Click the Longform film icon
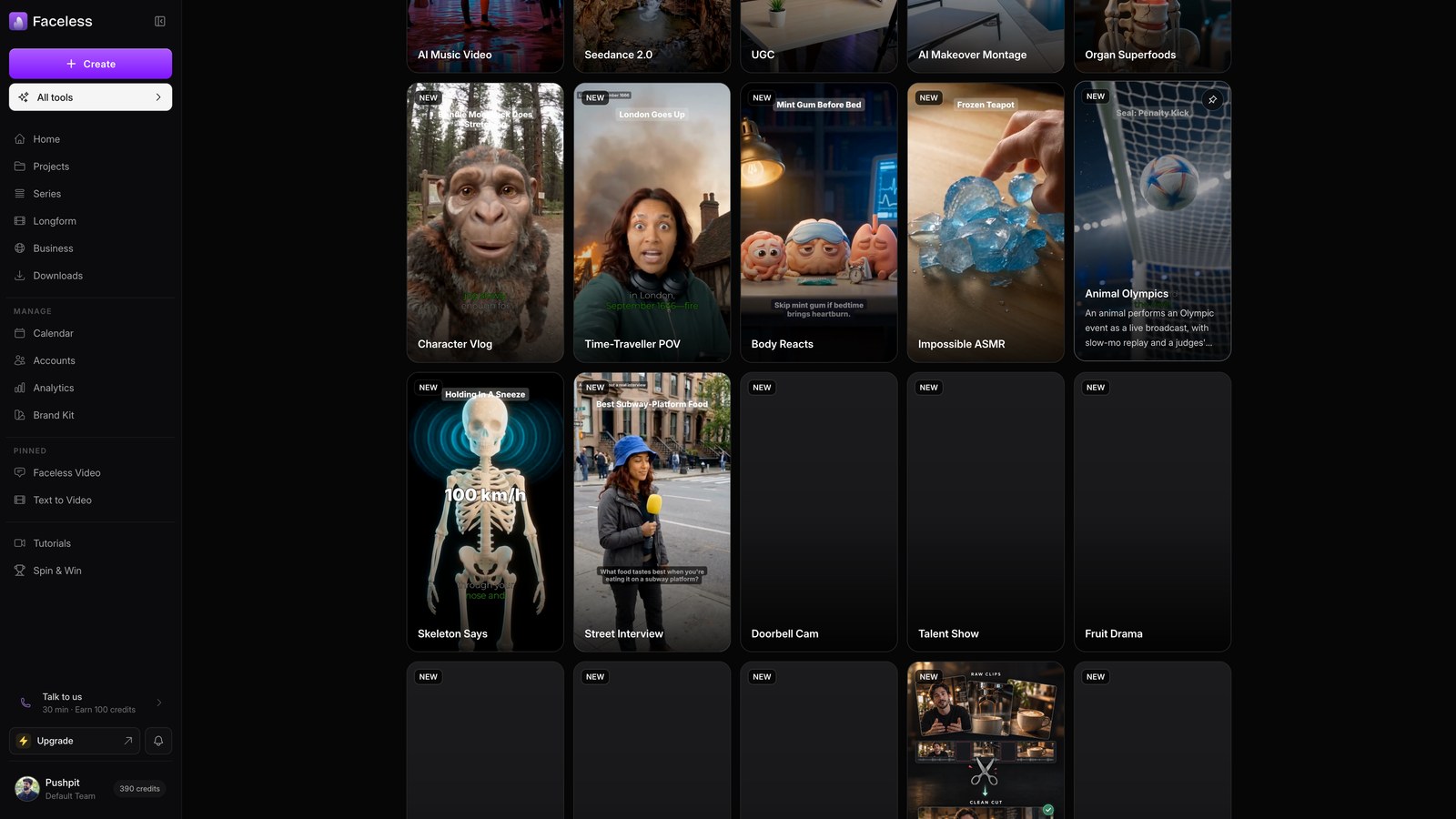Screen dimensions: 1456x819 click(x=20, y=221)
